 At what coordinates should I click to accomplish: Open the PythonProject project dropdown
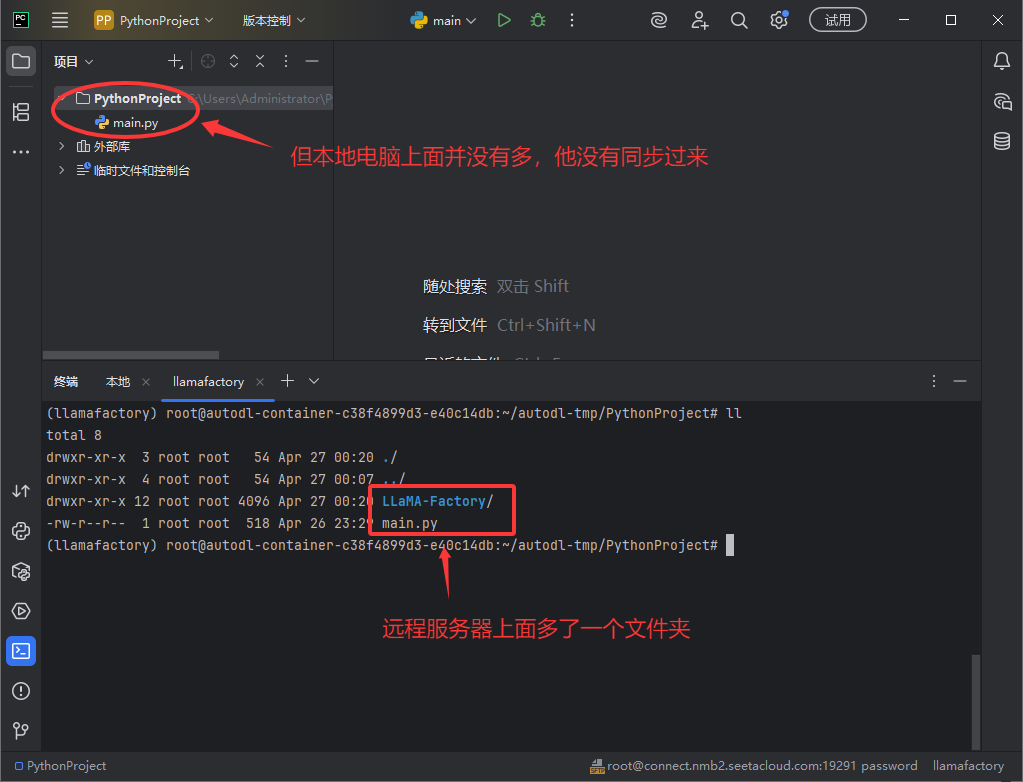154,20
